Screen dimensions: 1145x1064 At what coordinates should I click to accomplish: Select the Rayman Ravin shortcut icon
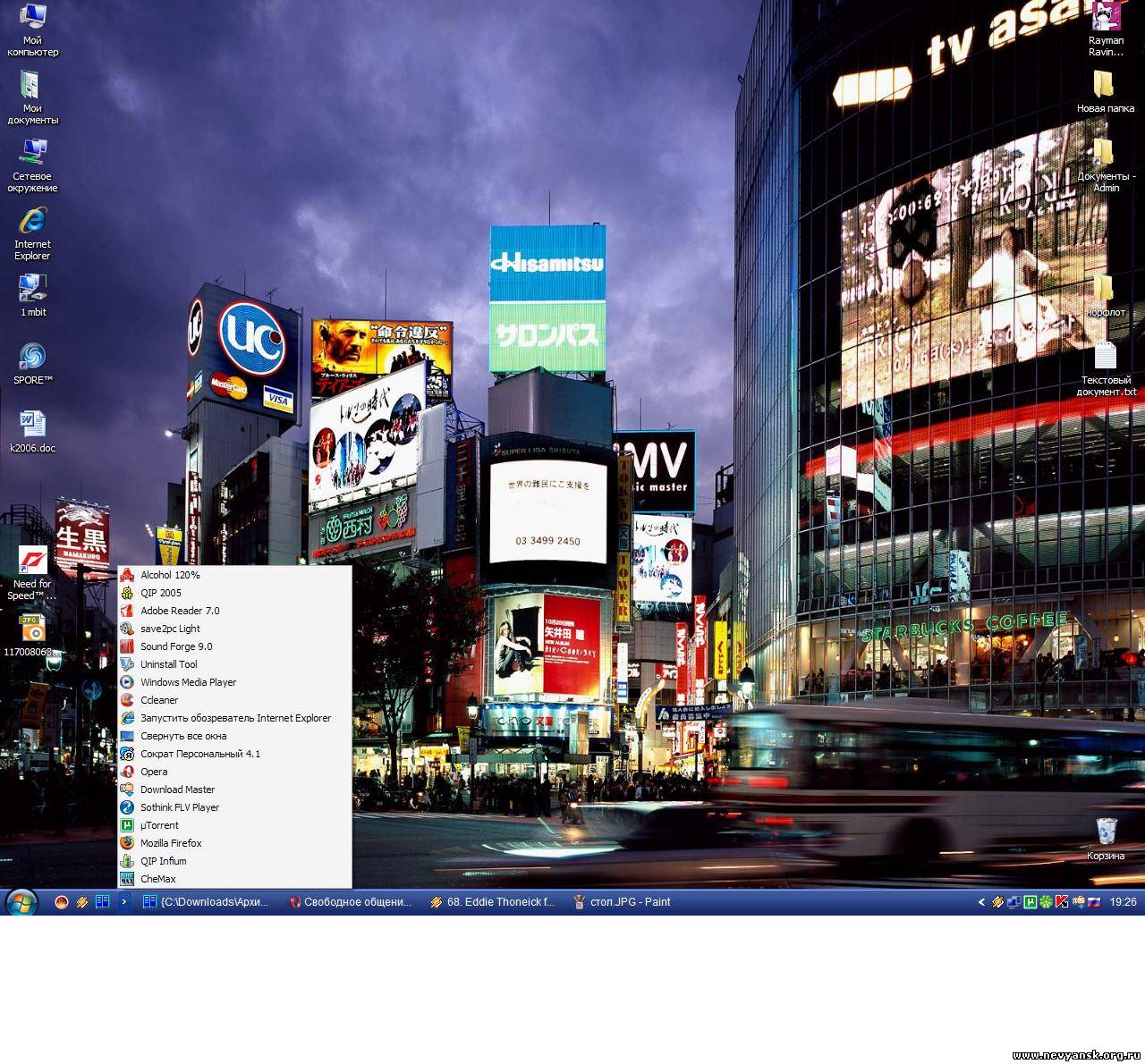[1106, 30]
